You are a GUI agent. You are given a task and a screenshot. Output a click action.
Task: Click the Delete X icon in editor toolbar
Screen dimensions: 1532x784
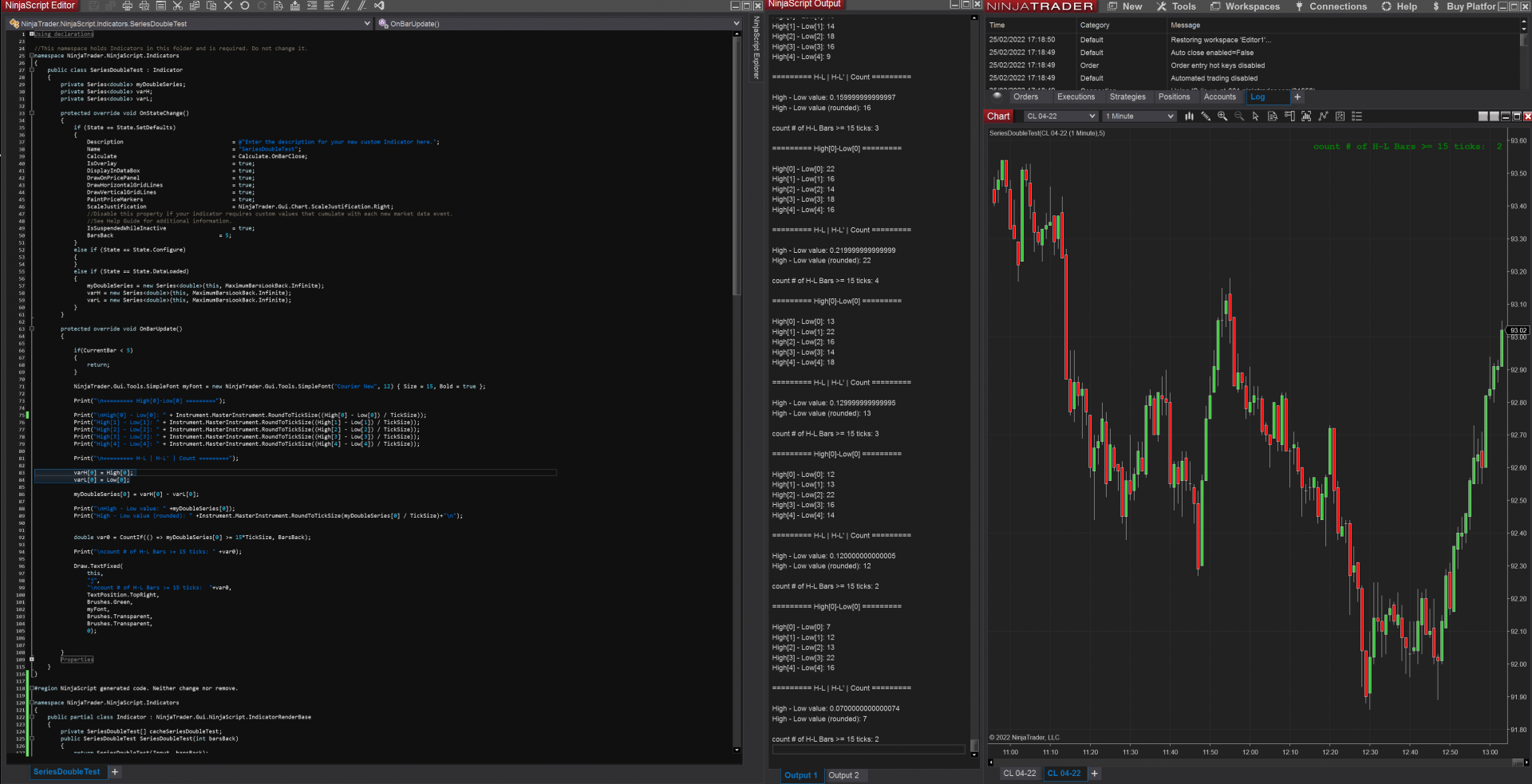click(x=228, y=6)
